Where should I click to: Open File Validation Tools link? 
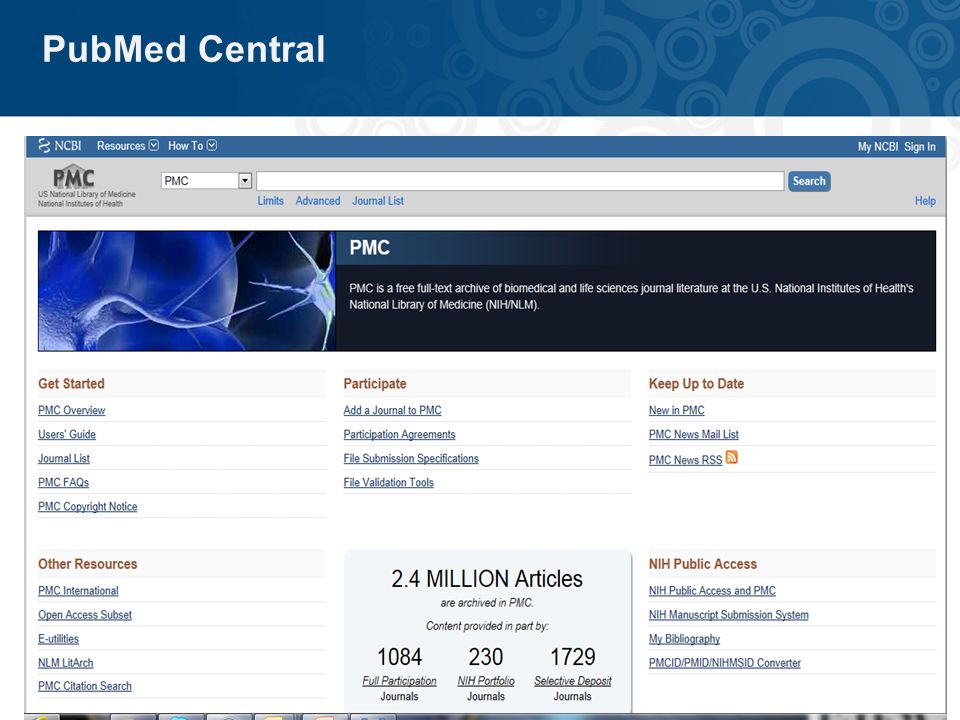click(x=388, y=482)
